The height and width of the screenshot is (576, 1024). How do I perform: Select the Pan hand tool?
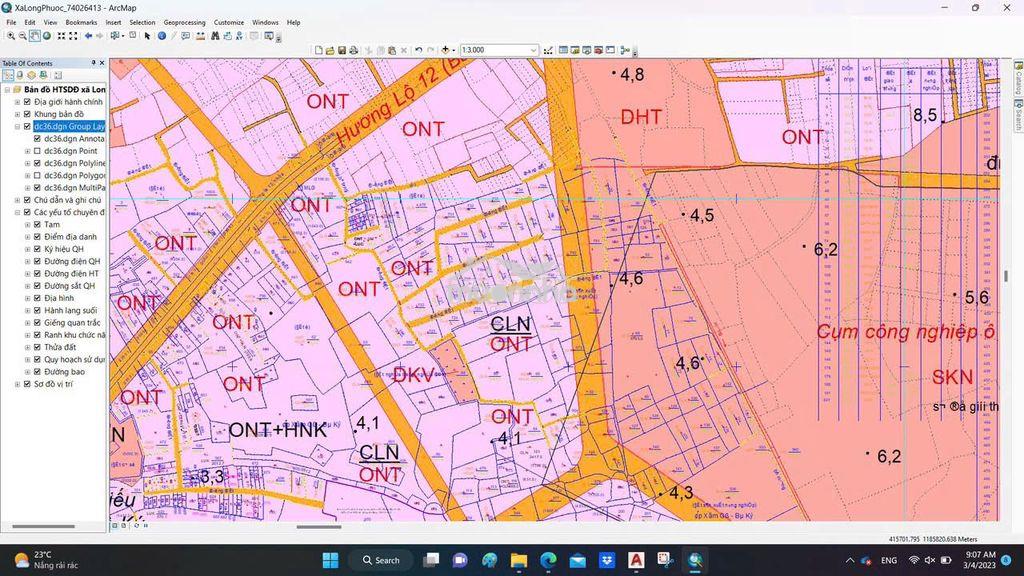tap(35, 36)
